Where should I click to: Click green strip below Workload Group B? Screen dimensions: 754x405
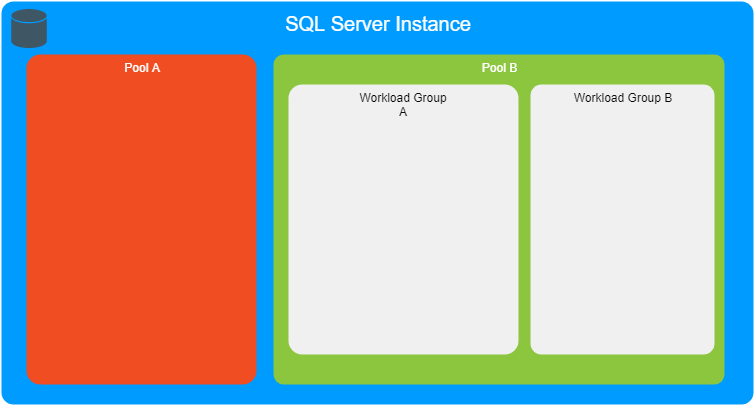(622, 368)
